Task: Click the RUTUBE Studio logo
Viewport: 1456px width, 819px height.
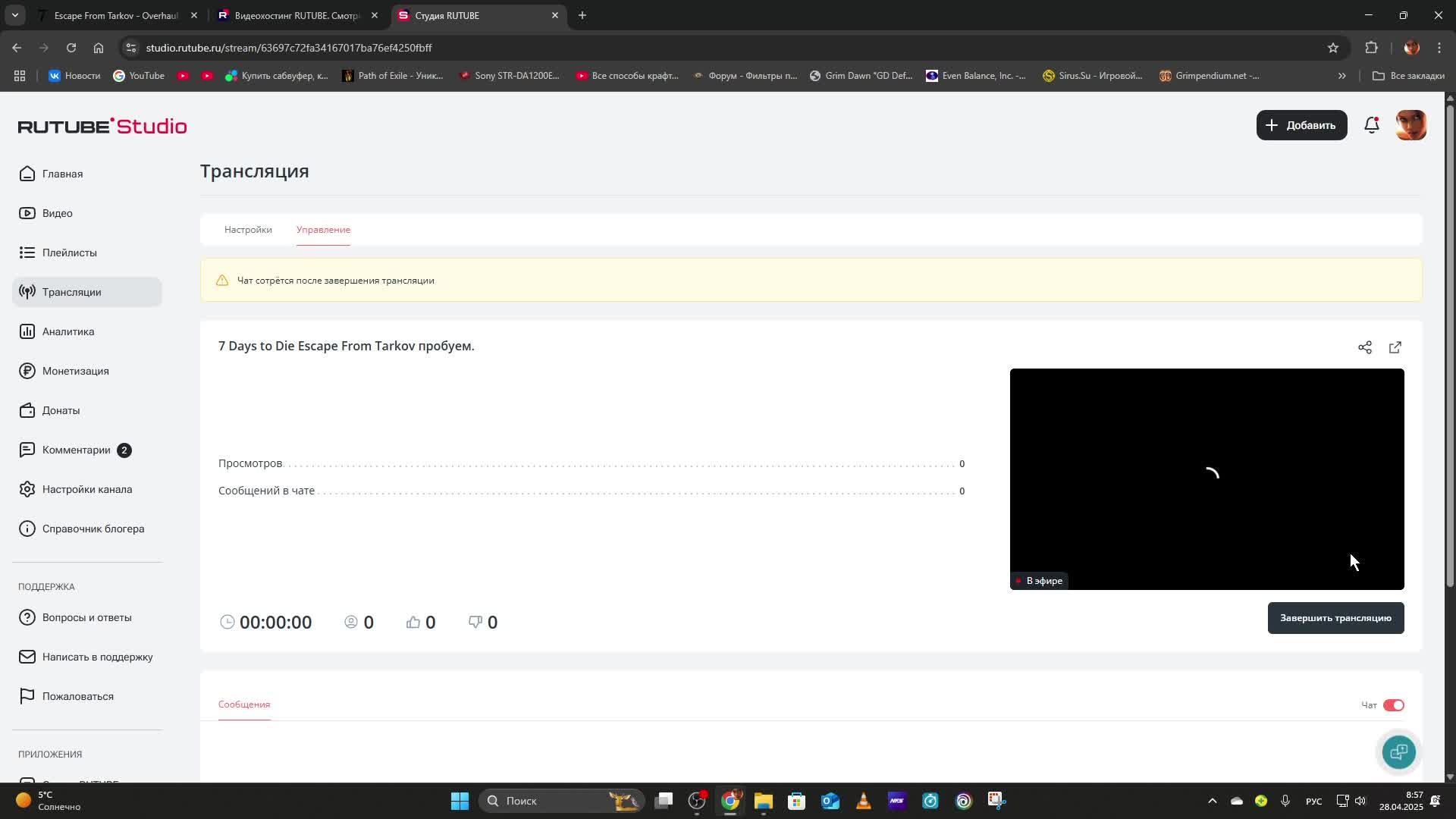Action: [102, 126]
